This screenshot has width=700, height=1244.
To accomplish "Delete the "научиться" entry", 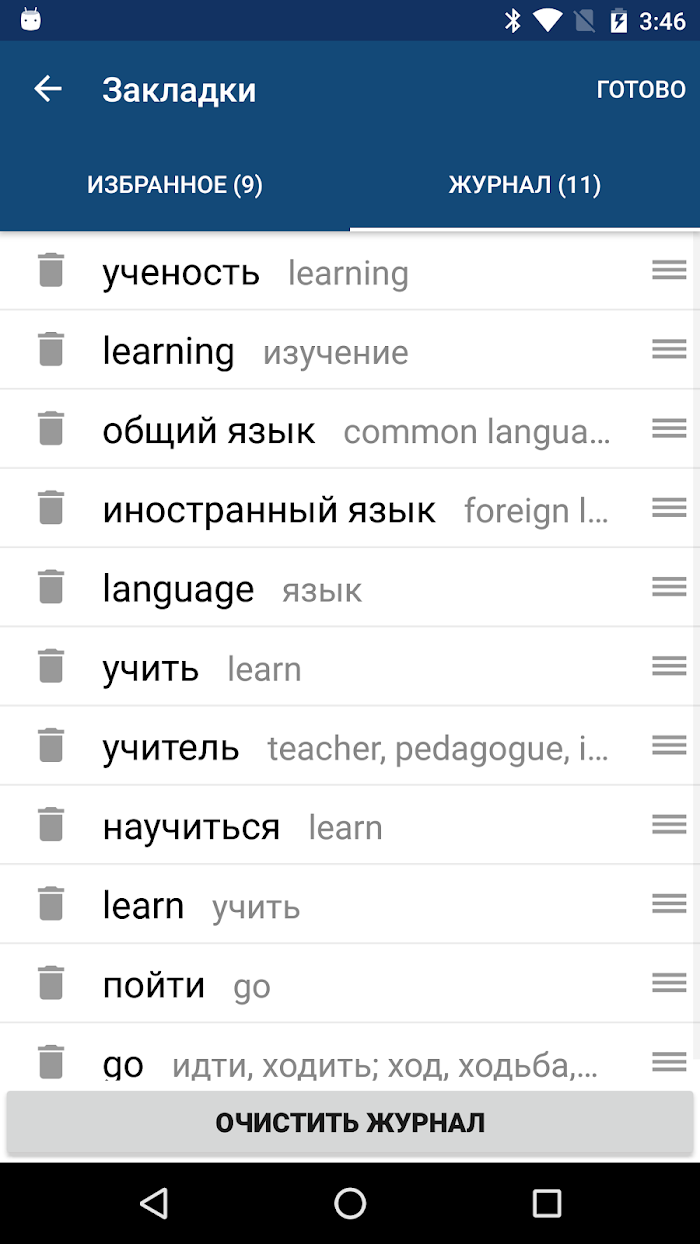I will tap(51, 824).
